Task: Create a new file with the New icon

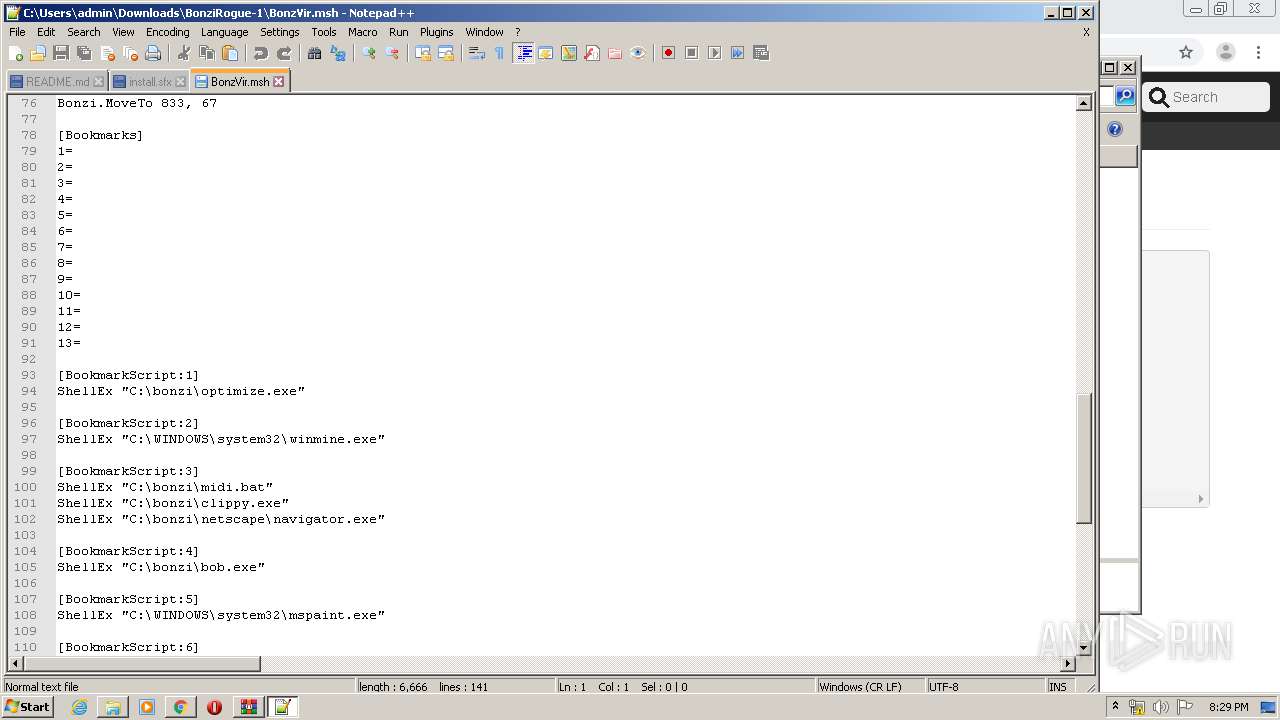Action: click(x=16, y=53)
